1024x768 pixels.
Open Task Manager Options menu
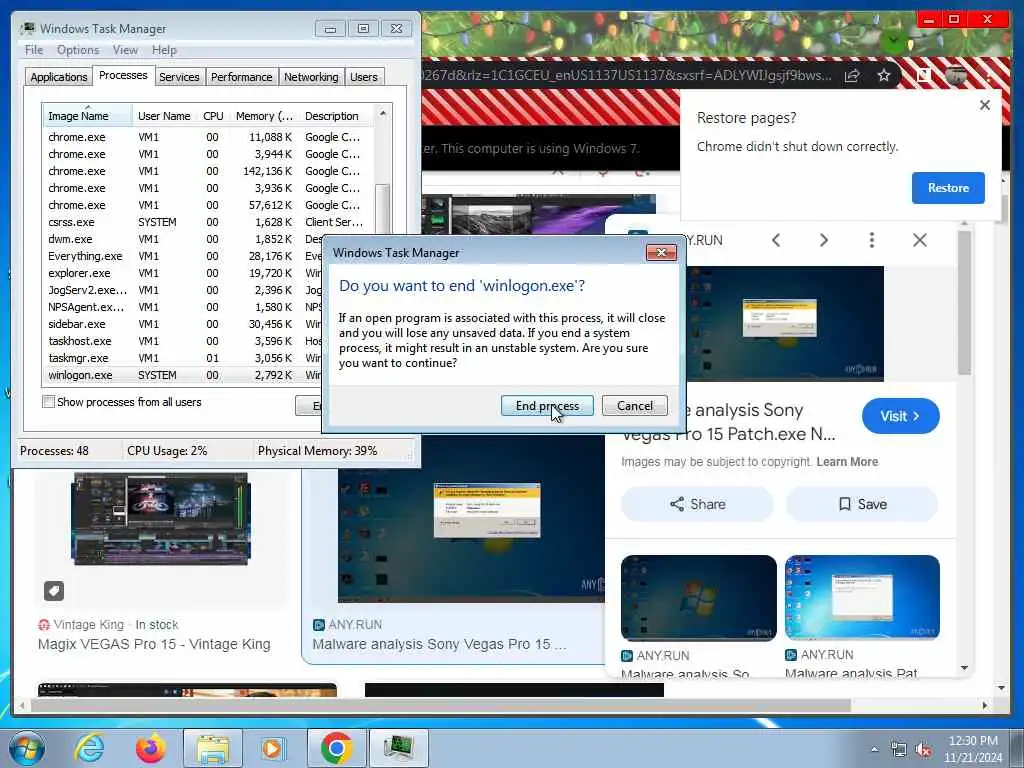click(78, 50)
